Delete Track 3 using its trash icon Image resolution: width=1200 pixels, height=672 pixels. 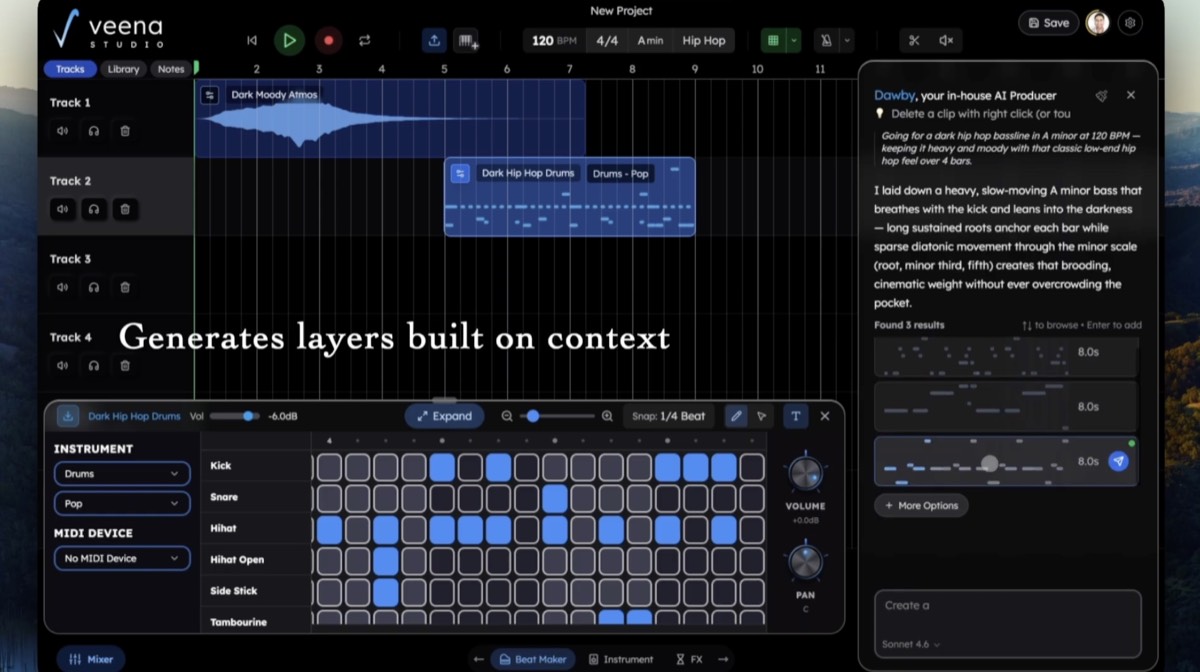(x=124, y=287)
